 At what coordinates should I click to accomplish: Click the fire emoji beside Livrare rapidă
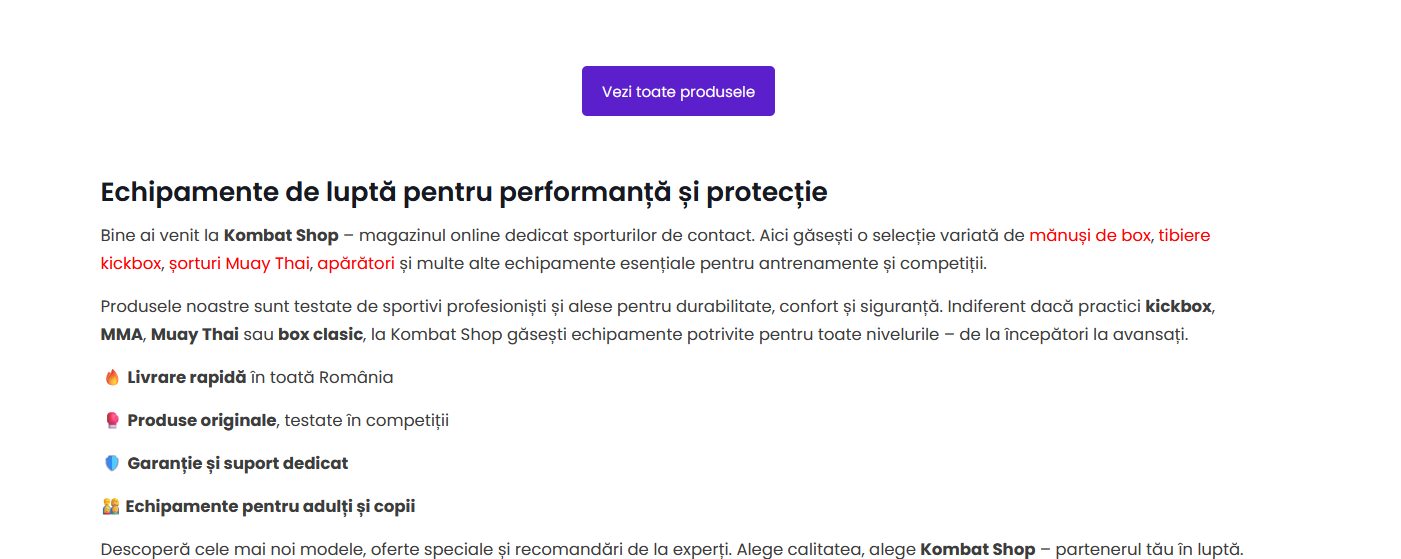click(x=112, y=378)
